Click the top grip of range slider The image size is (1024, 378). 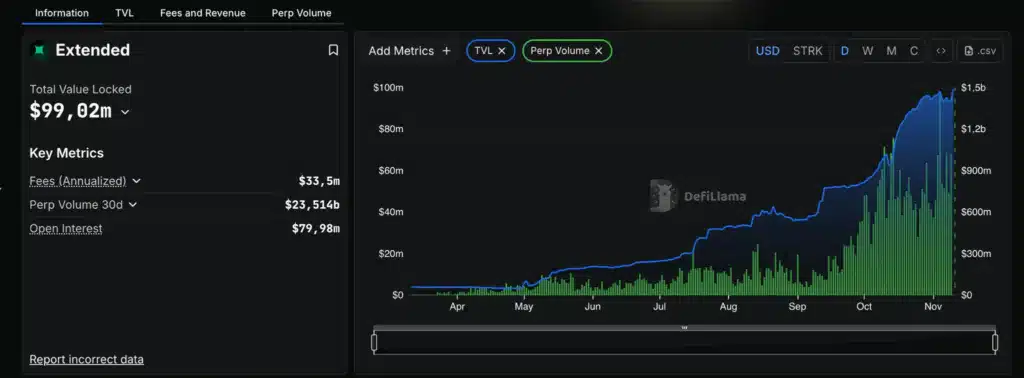(684, 328)
